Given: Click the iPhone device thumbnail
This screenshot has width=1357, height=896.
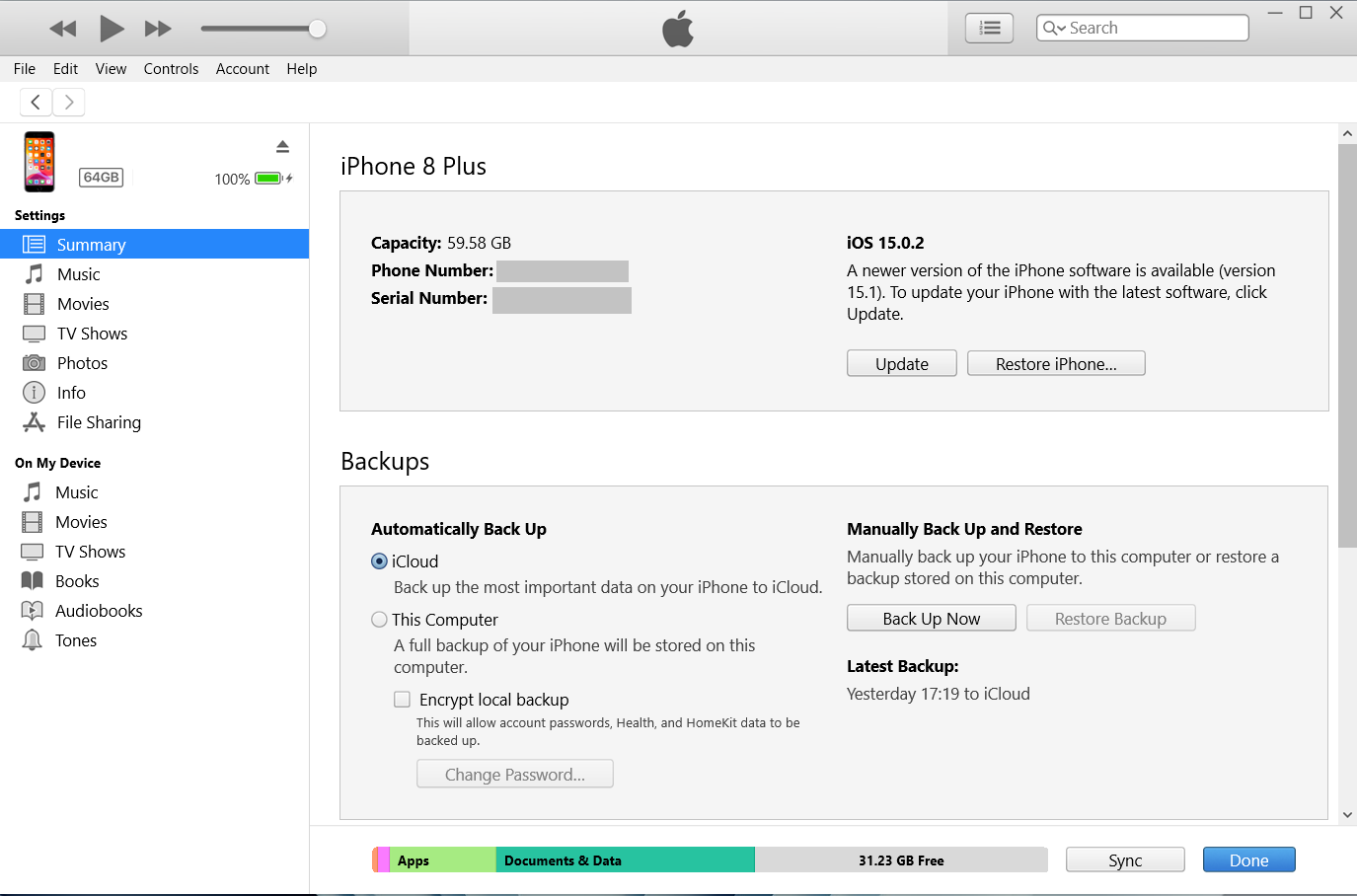Looking at the screenshot, I should click(39, 162).
